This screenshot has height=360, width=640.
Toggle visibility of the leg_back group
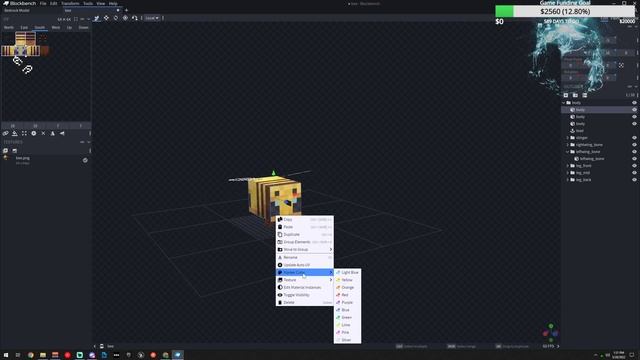click(634, 180)
